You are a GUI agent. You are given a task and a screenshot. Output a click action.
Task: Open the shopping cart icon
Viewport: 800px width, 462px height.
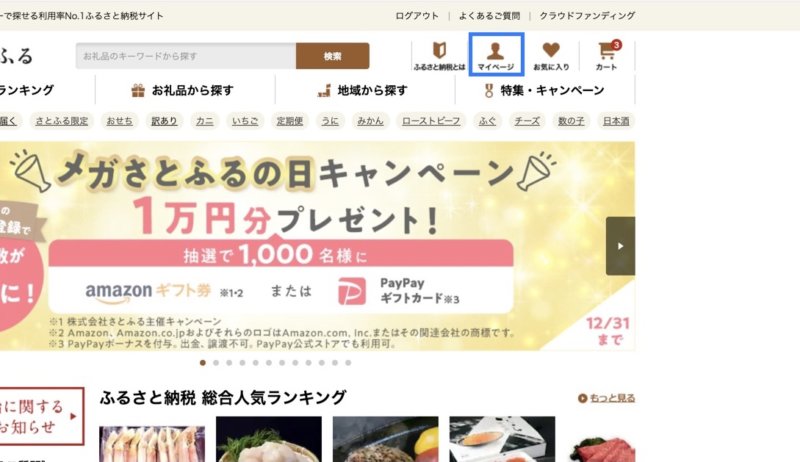point(607,56)
